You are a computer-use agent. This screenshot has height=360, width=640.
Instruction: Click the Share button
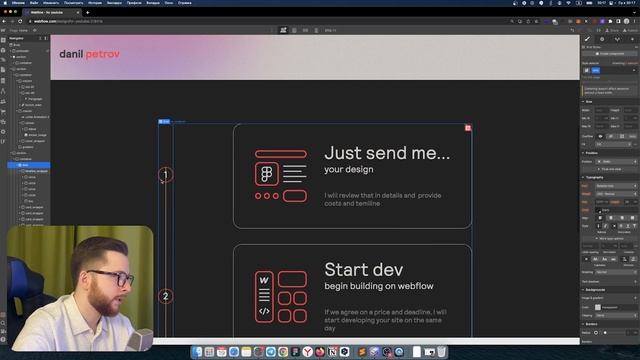pyautogui.click(x=612, y=30)
